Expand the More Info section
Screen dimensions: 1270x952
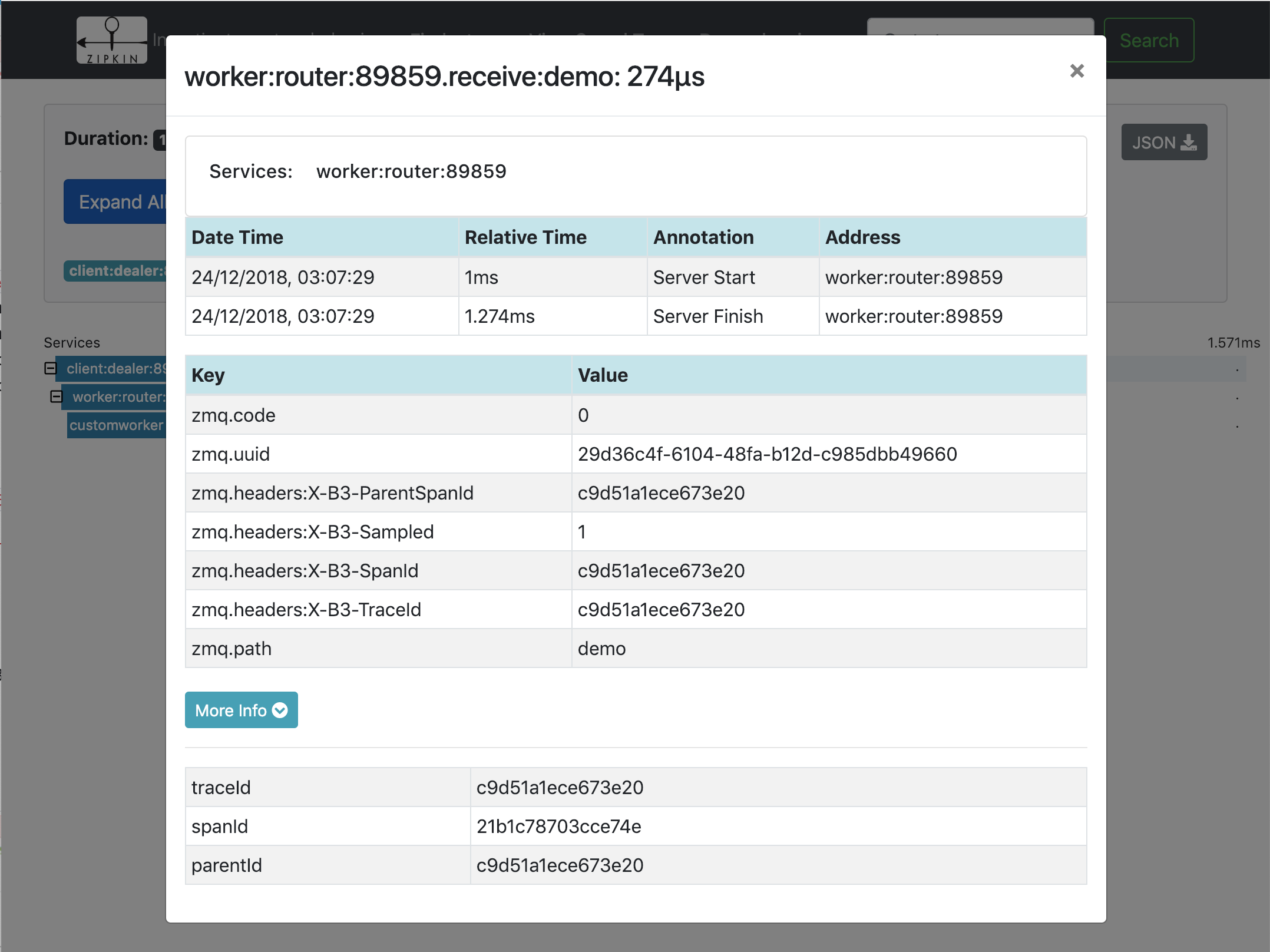point(241,710)
